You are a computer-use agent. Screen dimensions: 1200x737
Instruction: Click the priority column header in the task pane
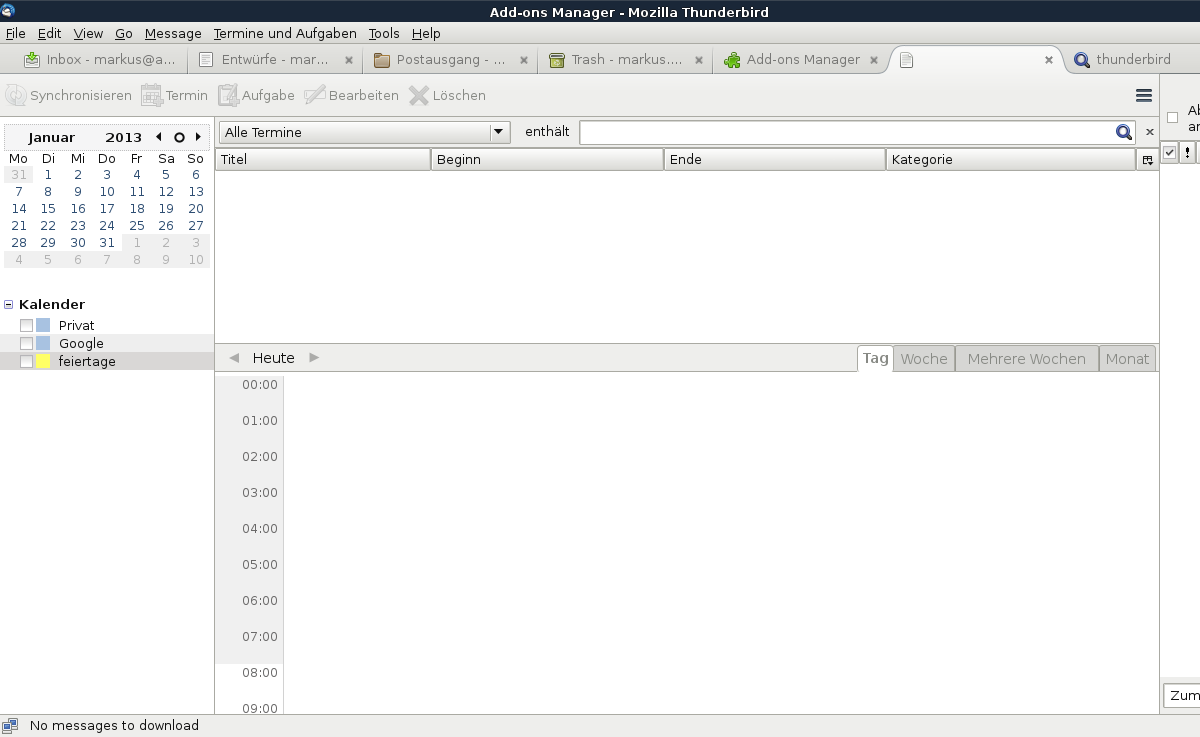pos(1187,152)
